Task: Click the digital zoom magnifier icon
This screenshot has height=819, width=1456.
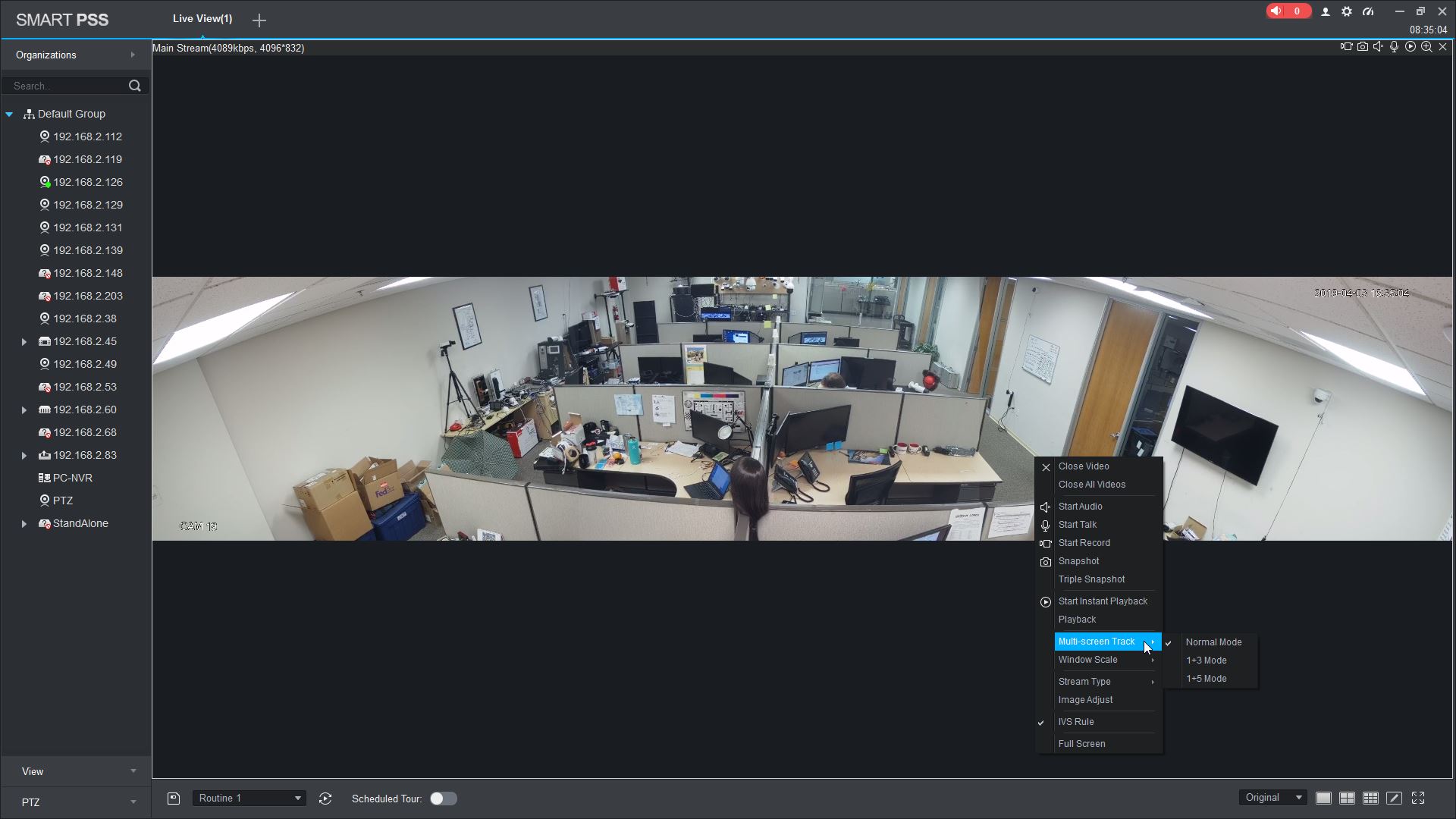Action: 1426,47
